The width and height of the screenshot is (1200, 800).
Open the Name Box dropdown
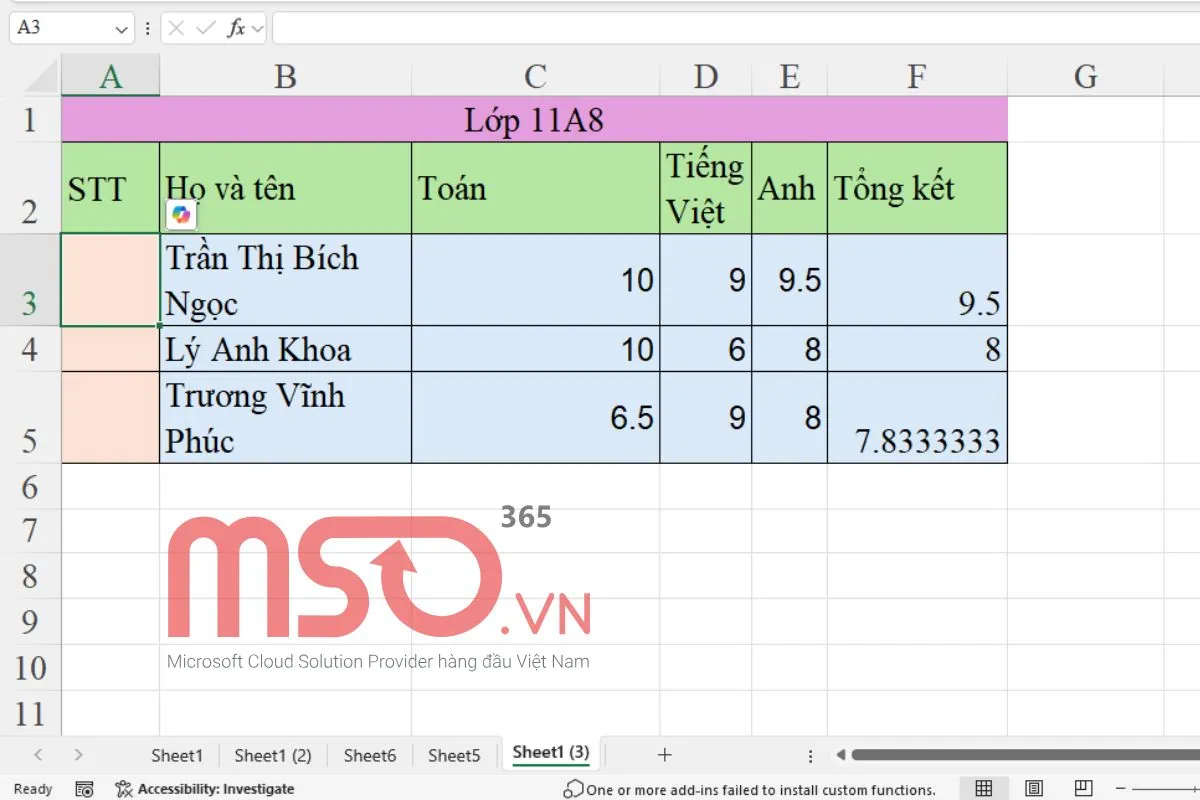pos(121,28)
